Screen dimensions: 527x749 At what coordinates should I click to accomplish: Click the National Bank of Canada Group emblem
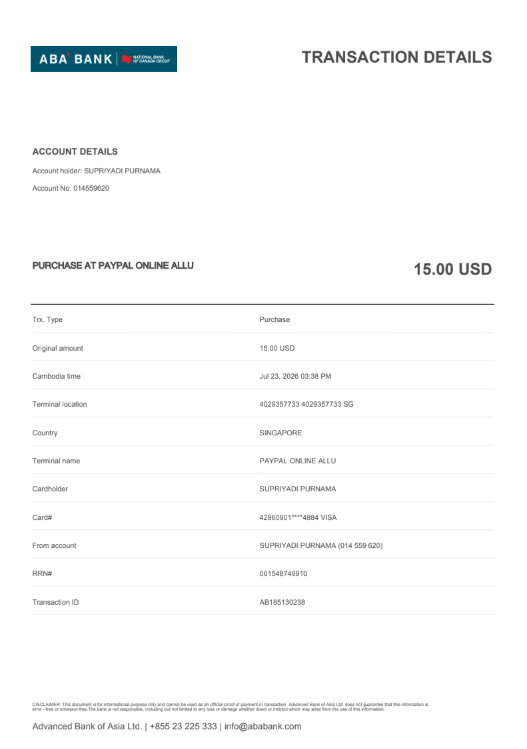tap(146, 59)
